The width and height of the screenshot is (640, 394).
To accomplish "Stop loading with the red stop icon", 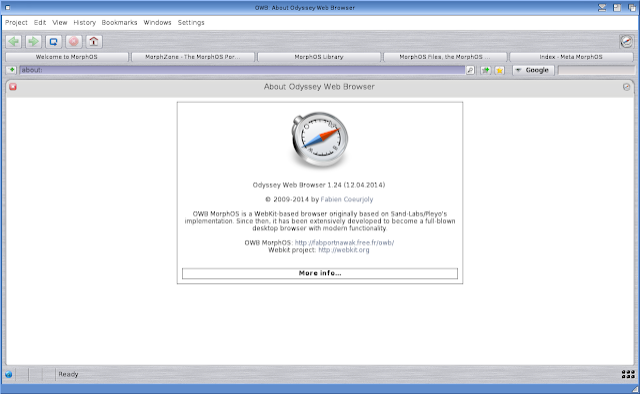I will coord(73,42).
